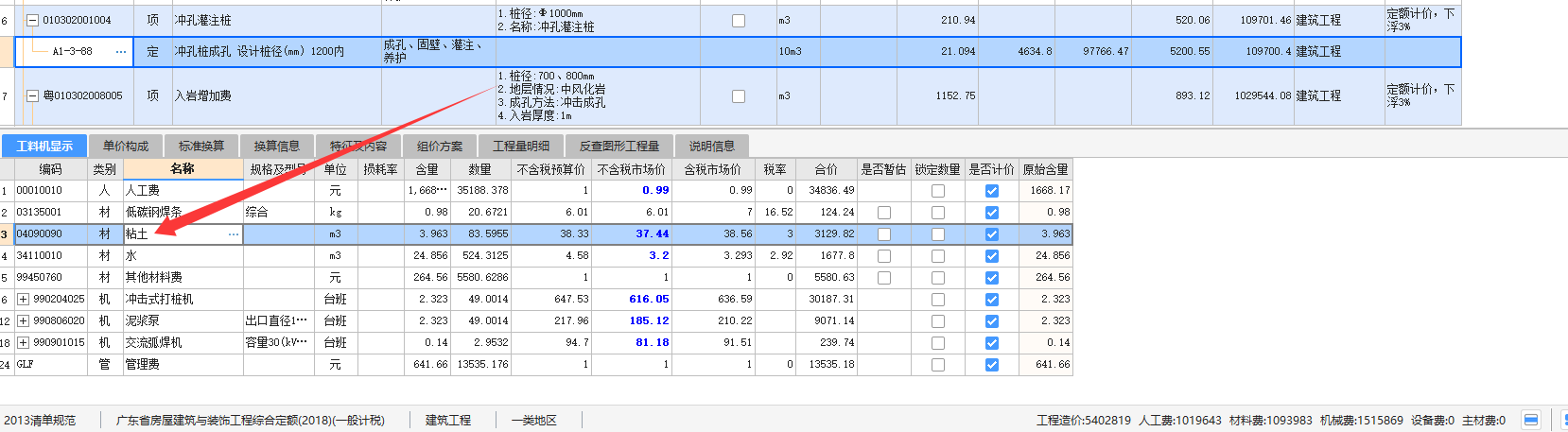Enable 锁定数量 for 交流弧焊机 row

click(938, 343)
